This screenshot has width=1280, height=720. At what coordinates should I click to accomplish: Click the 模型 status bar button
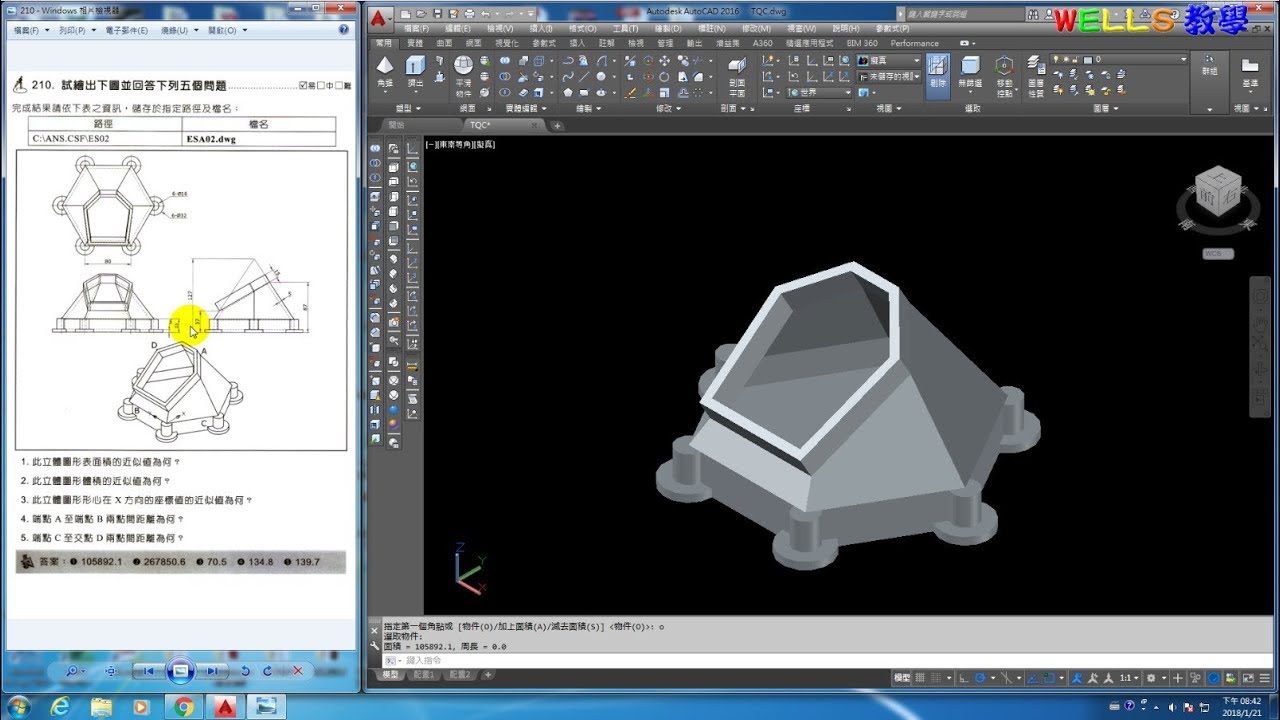tap(901, 678)
